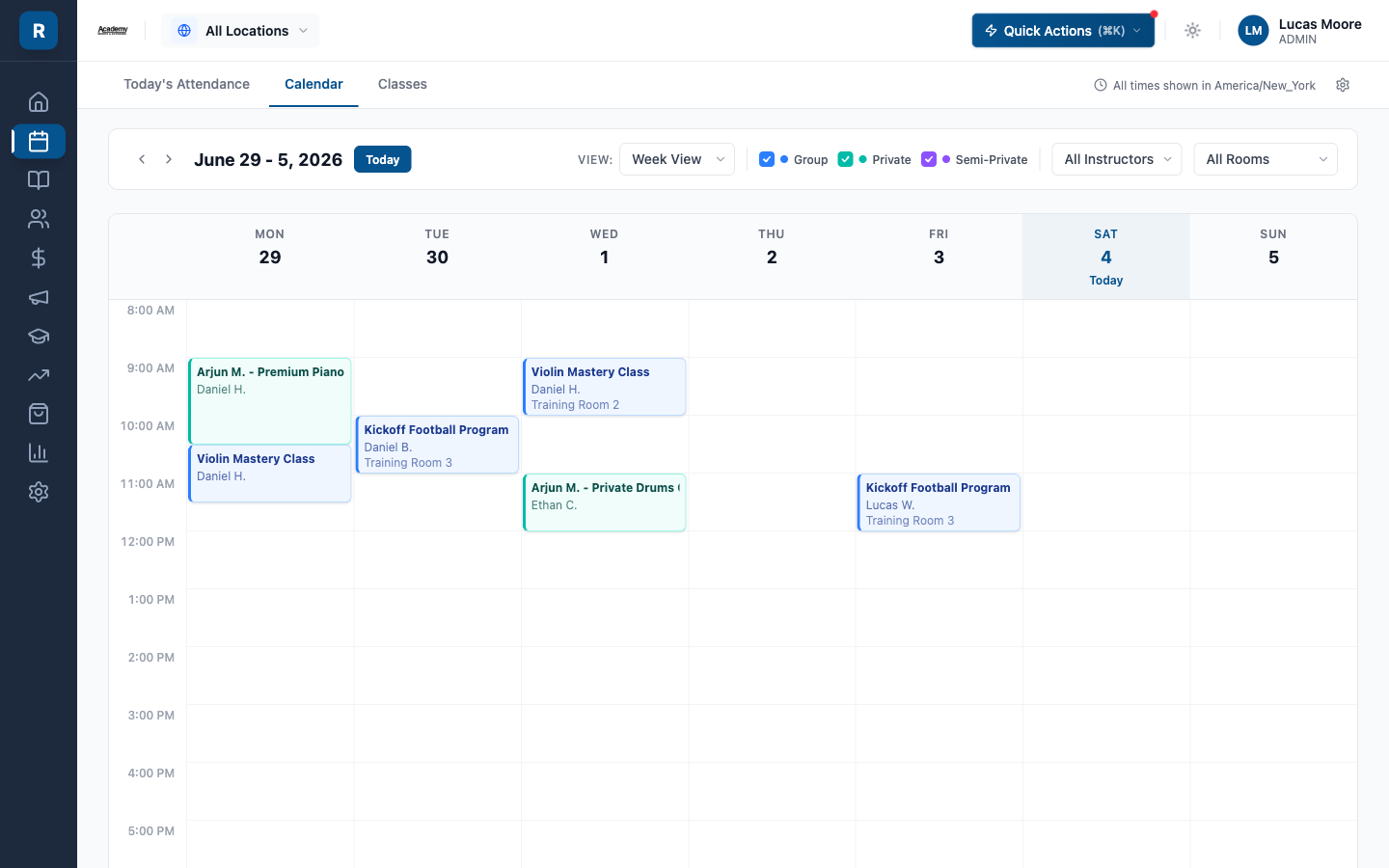Open the graduation cap sidebar icon

coord(39,336)
